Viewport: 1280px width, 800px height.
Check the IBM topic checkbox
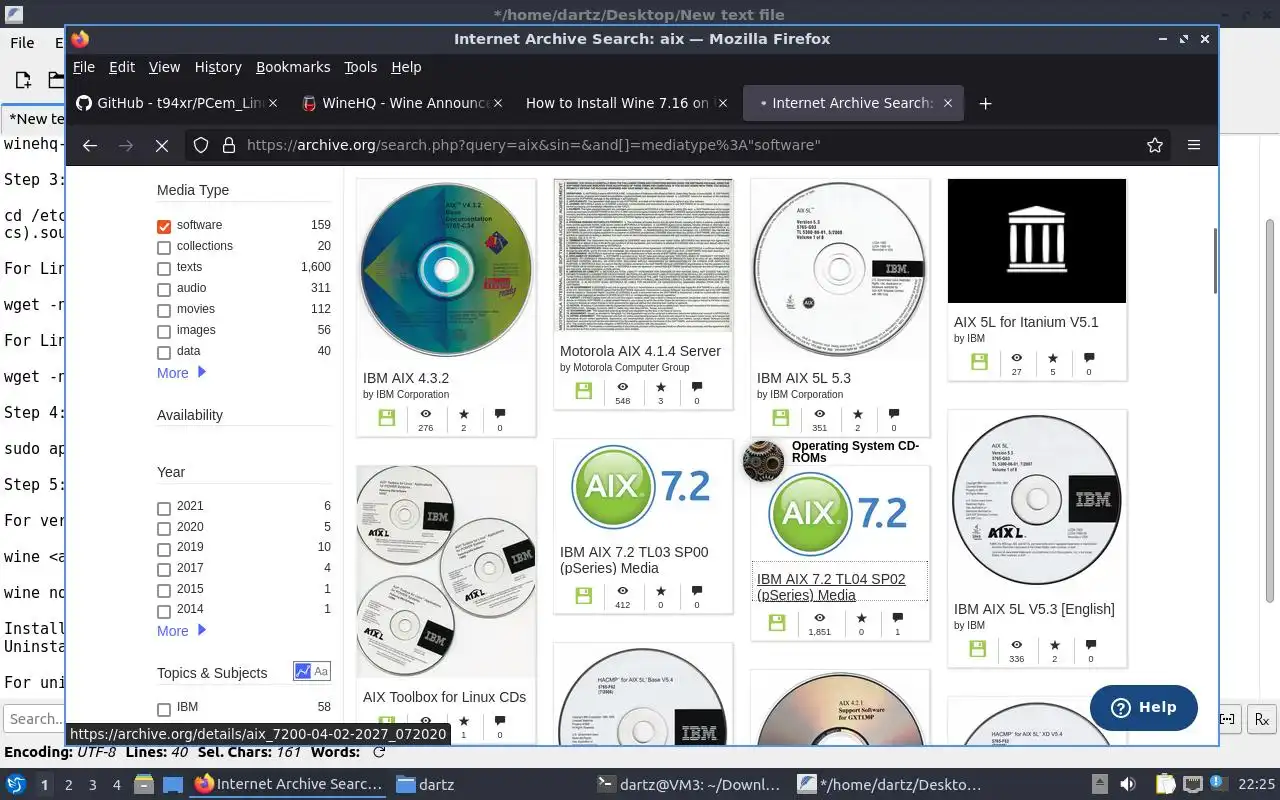click(164, 709)
